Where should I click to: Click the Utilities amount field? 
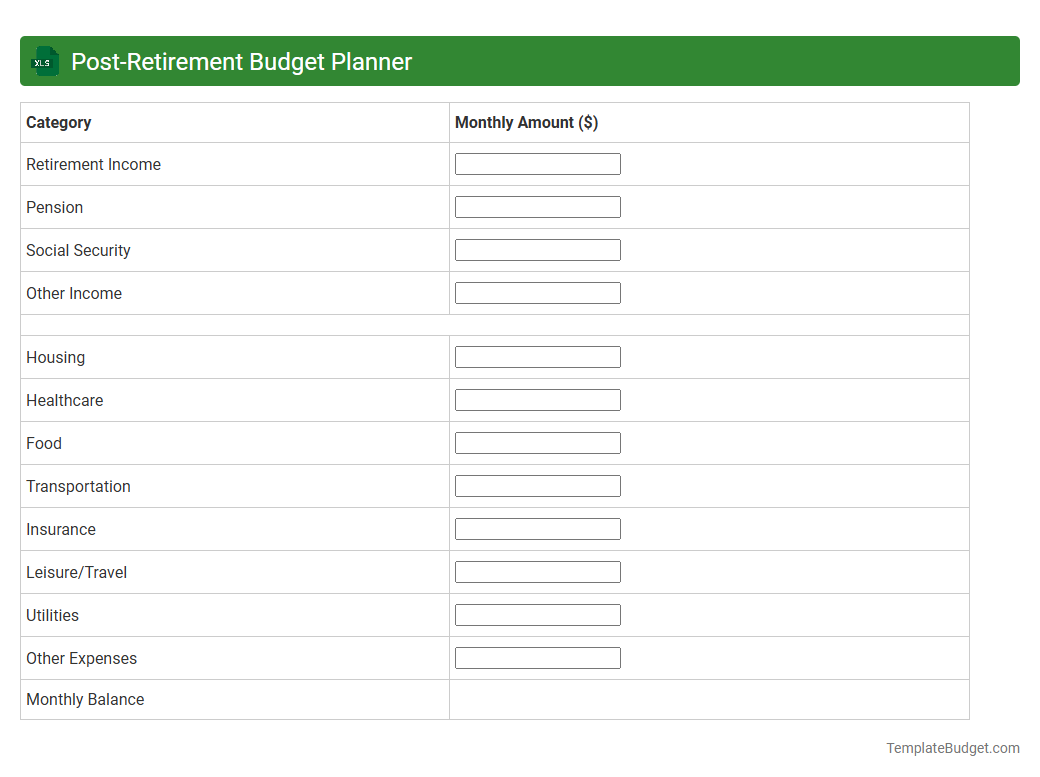[537, 614]
